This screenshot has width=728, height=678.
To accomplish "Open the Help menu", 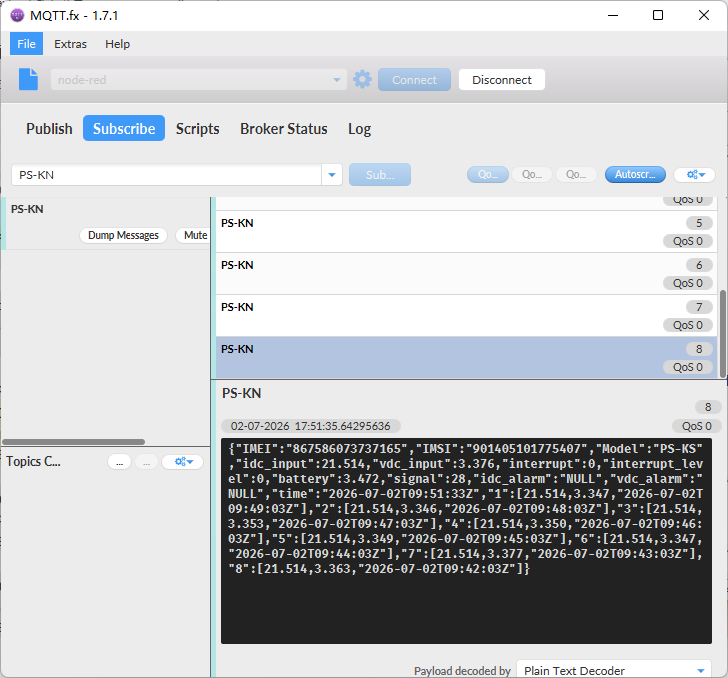I will click(x=117, y=44).
